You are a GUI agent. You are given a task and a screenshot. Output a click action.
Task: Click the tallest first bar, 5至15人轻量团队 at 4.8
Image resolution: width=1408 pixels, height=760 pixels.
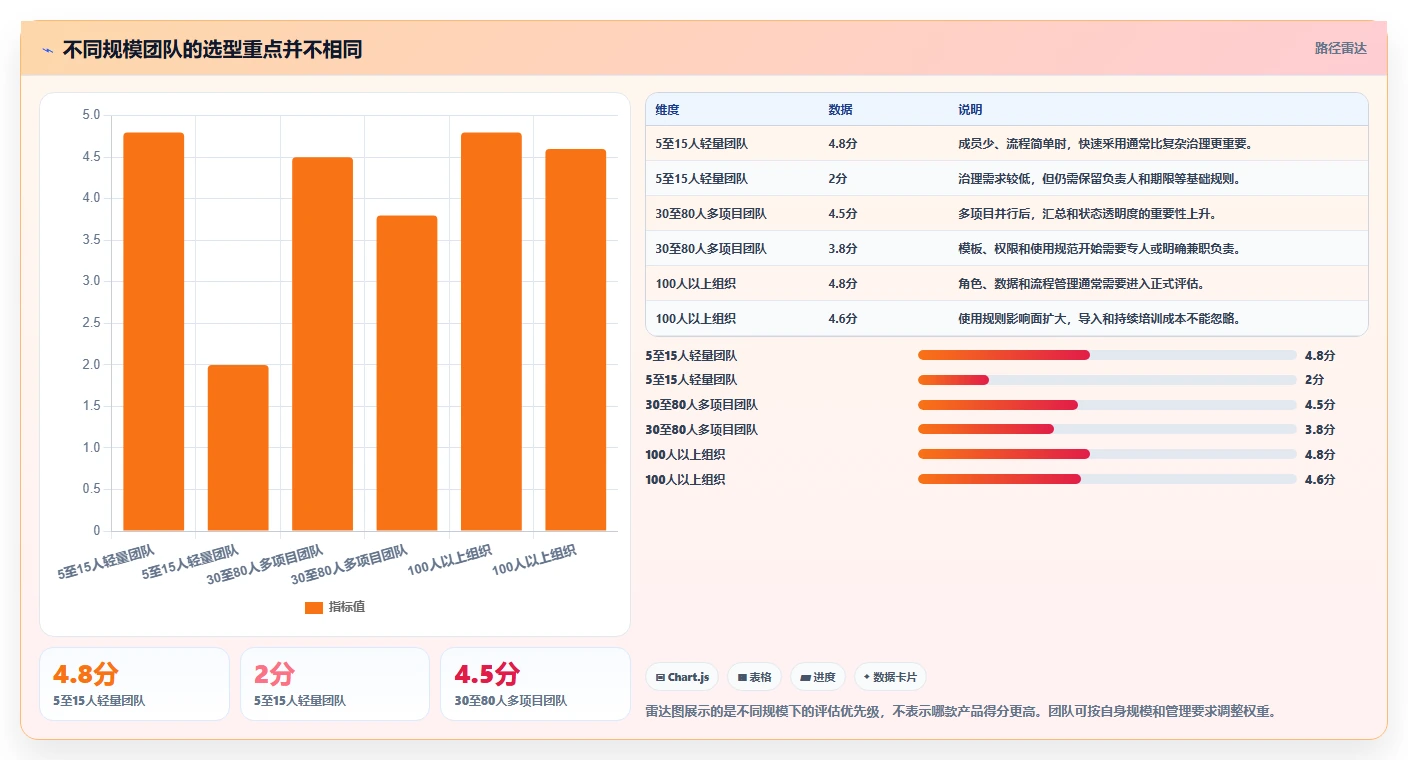coord(154,332)
